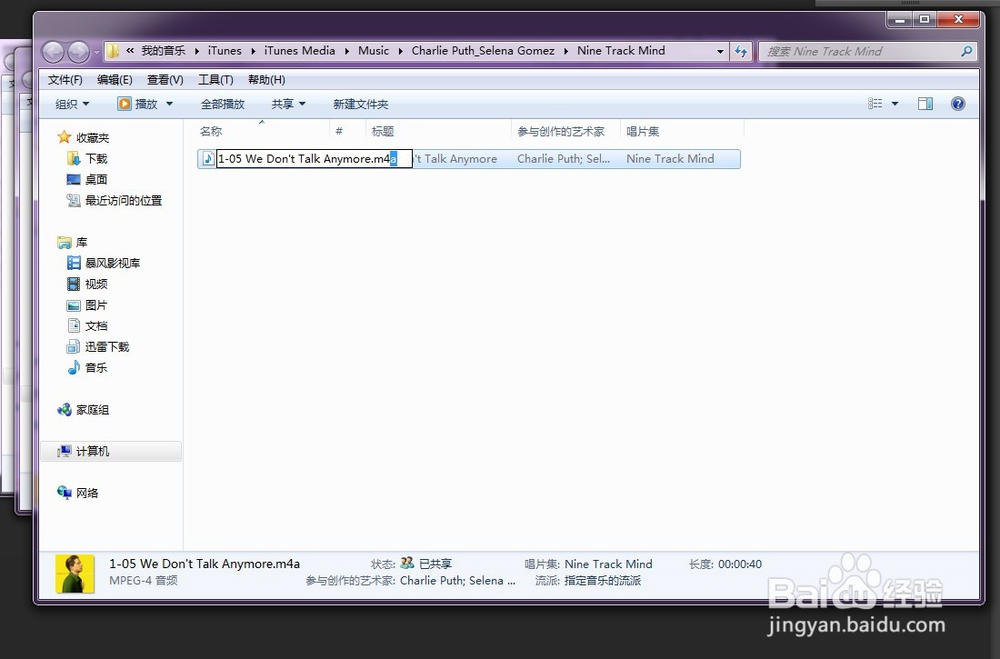Click the search magnifier icon

coord(966,51)
